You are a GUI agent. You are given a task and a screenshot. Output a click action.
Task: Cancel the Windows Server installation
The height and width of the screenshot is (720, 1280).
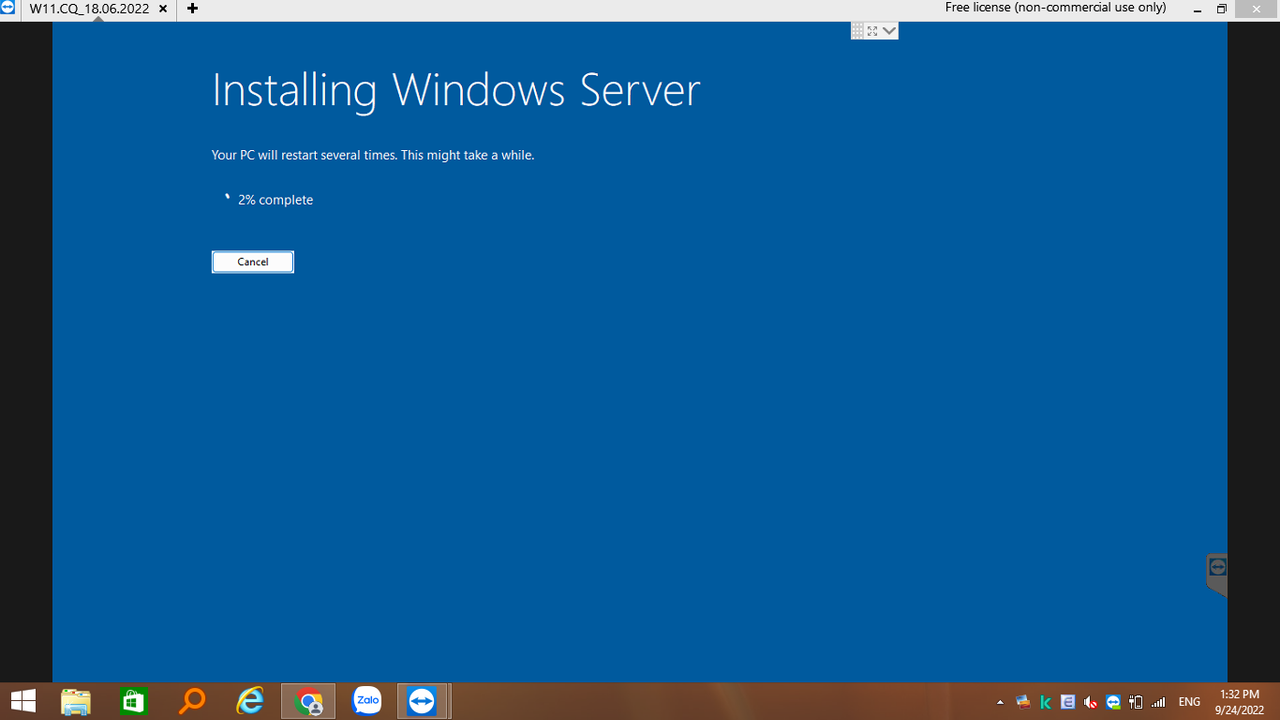[253, 262]
